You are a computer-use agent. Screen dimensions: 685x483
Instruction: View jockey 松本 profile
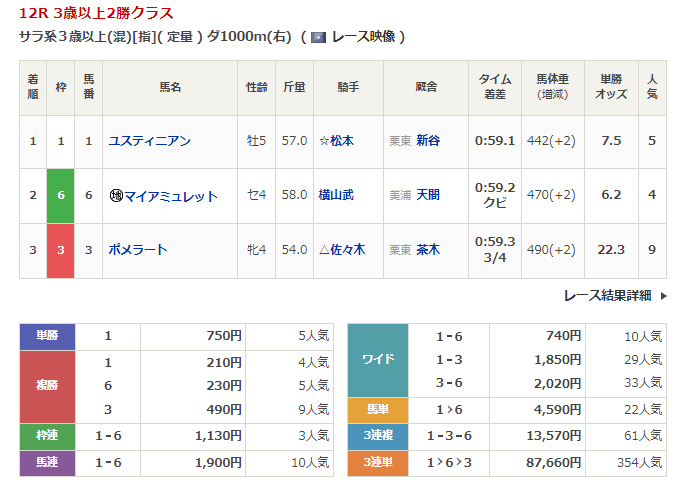coord(341,141)
